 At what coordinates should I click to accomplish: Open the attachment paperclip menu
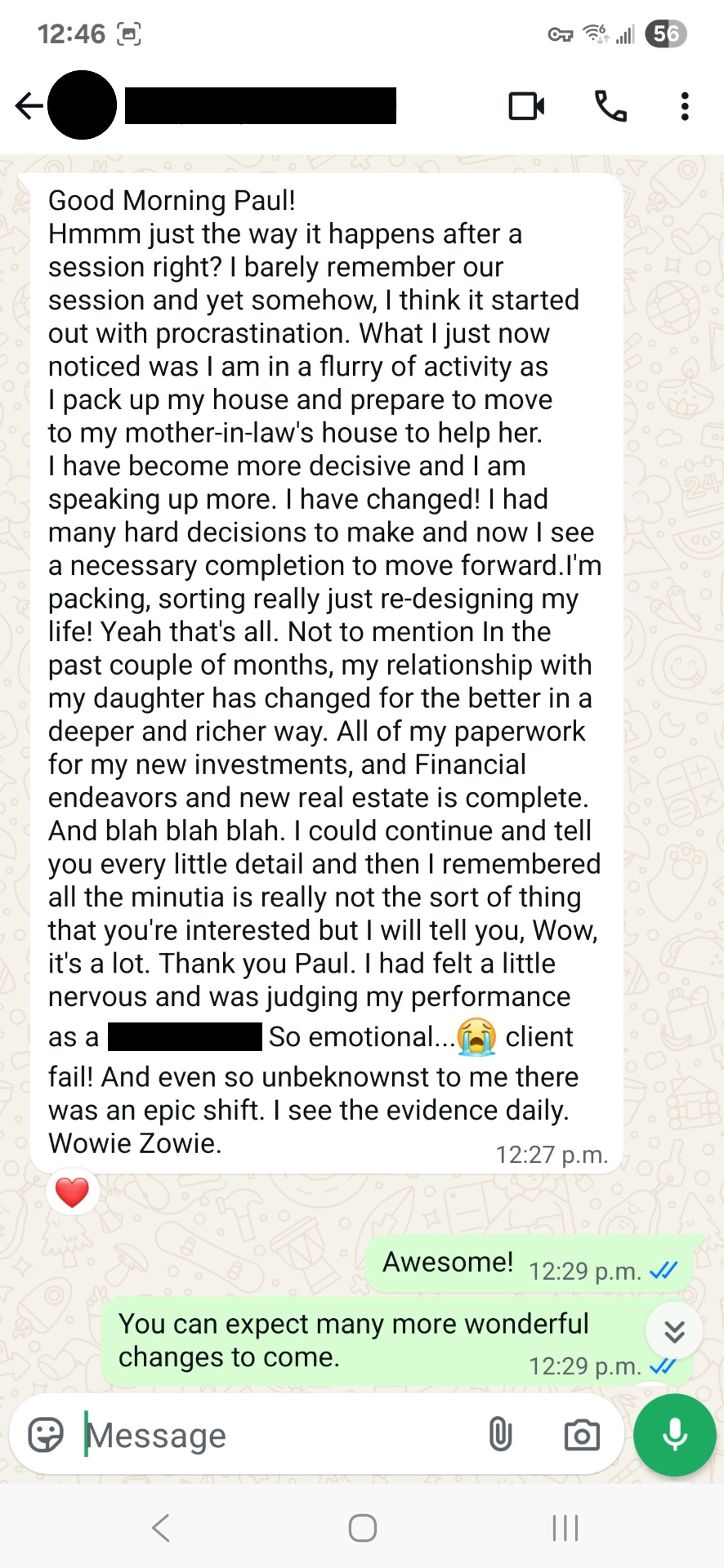coord(500,1434)
